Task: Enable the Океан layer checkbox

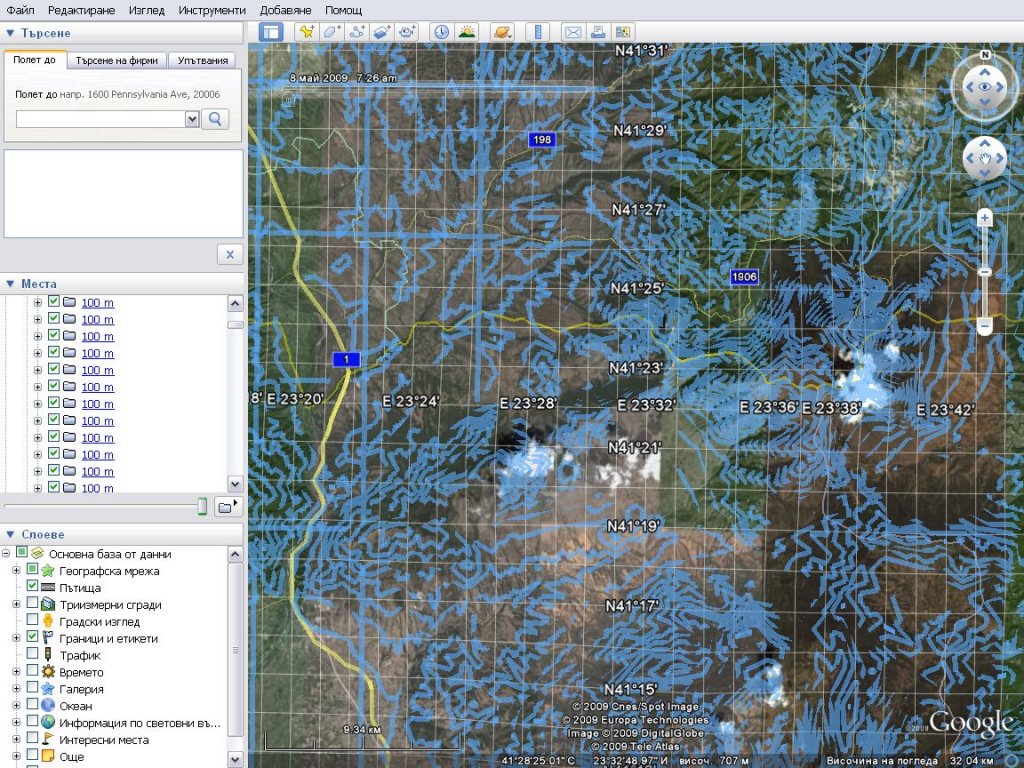Action: click(33, 706)
